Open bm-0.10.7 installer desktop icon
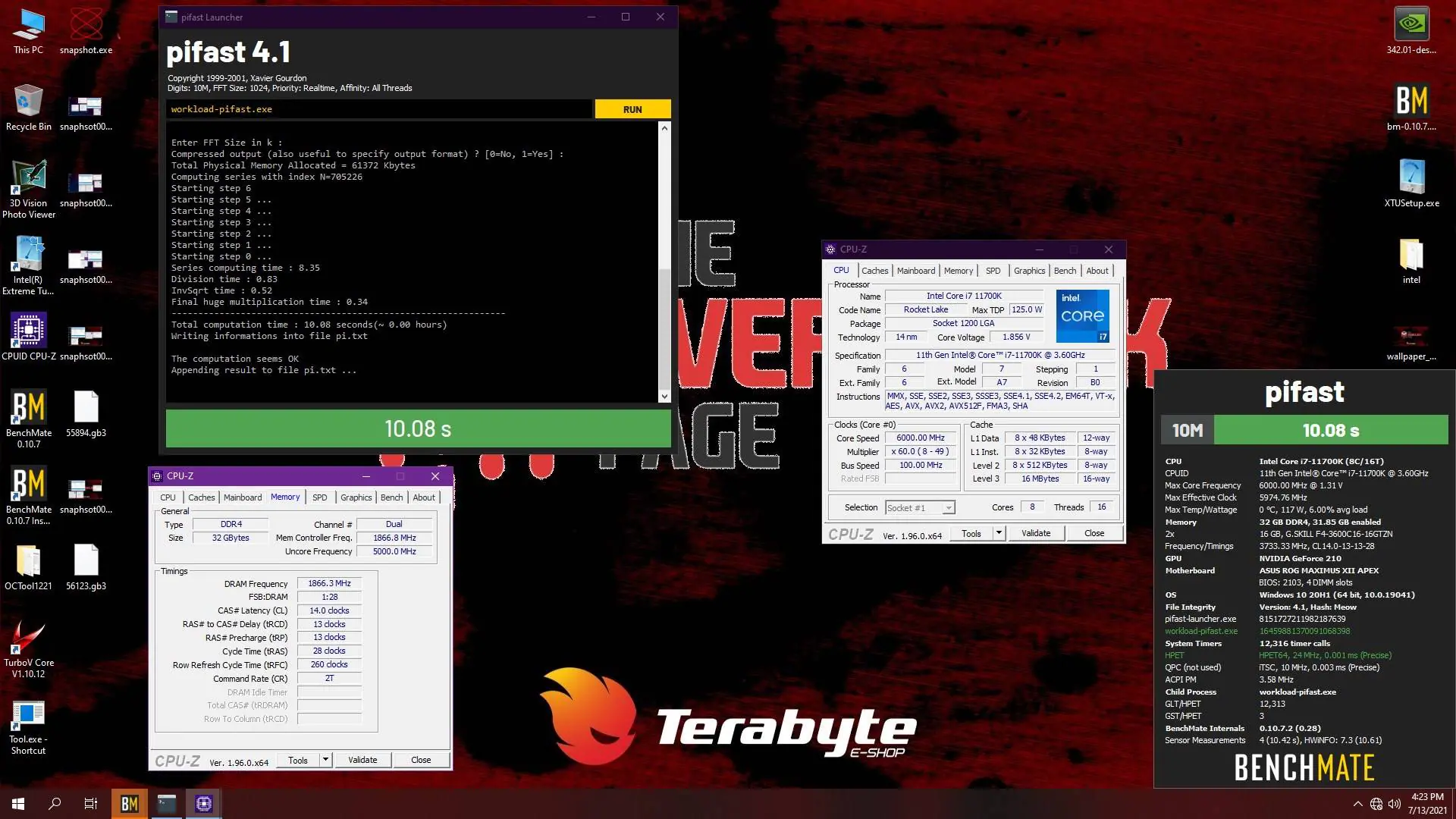The image size is (1456, 819). tap(1411, 108)
